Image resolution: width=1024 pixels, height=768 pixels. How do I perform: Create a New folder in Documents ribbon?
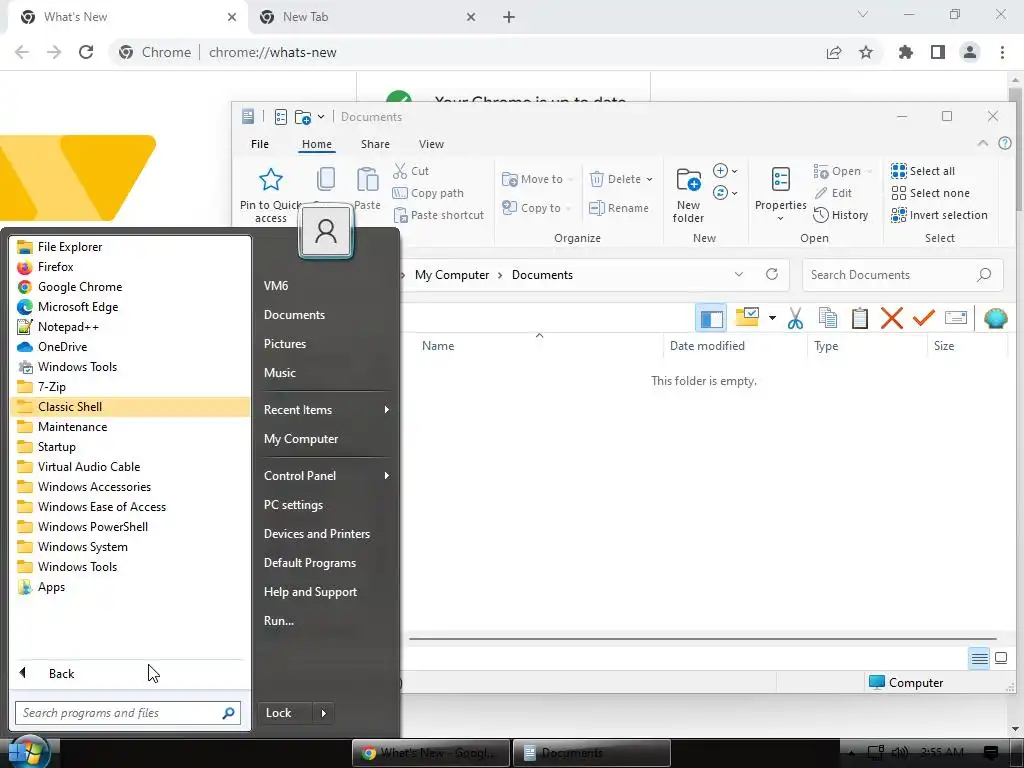(688, 195)
